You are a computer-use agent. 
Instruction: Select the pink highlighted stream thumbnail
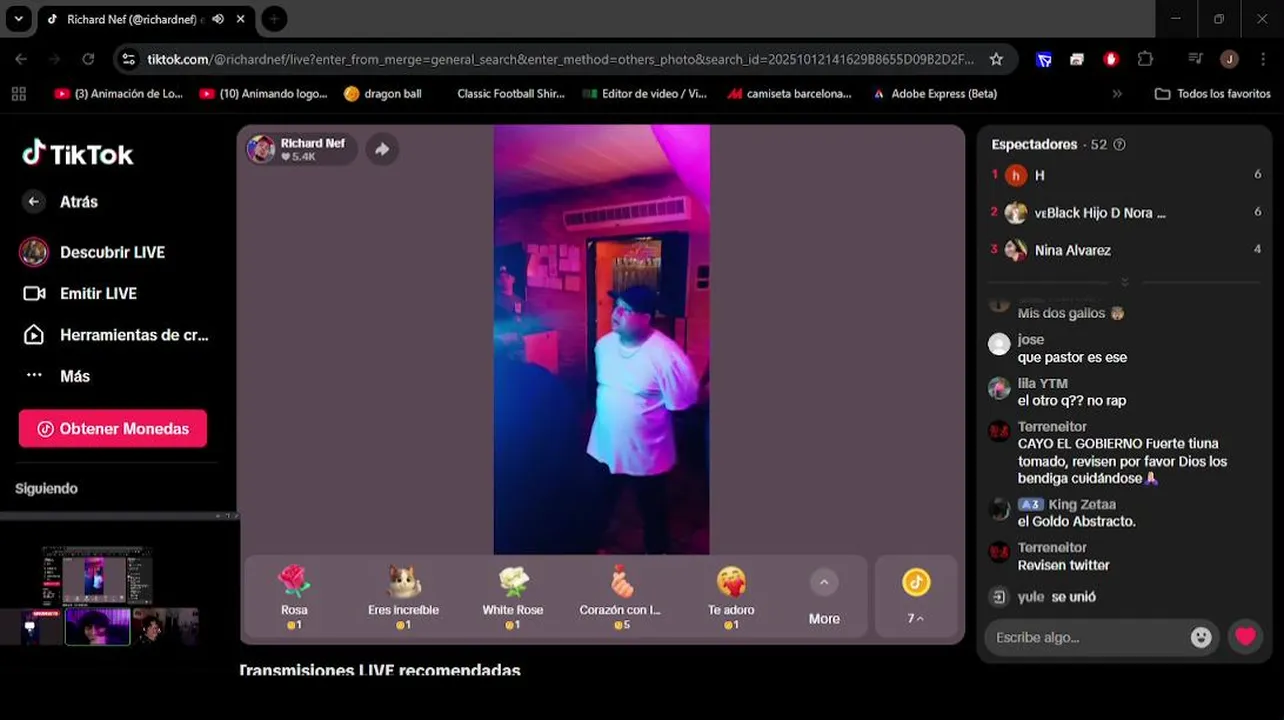click(97, 627)
